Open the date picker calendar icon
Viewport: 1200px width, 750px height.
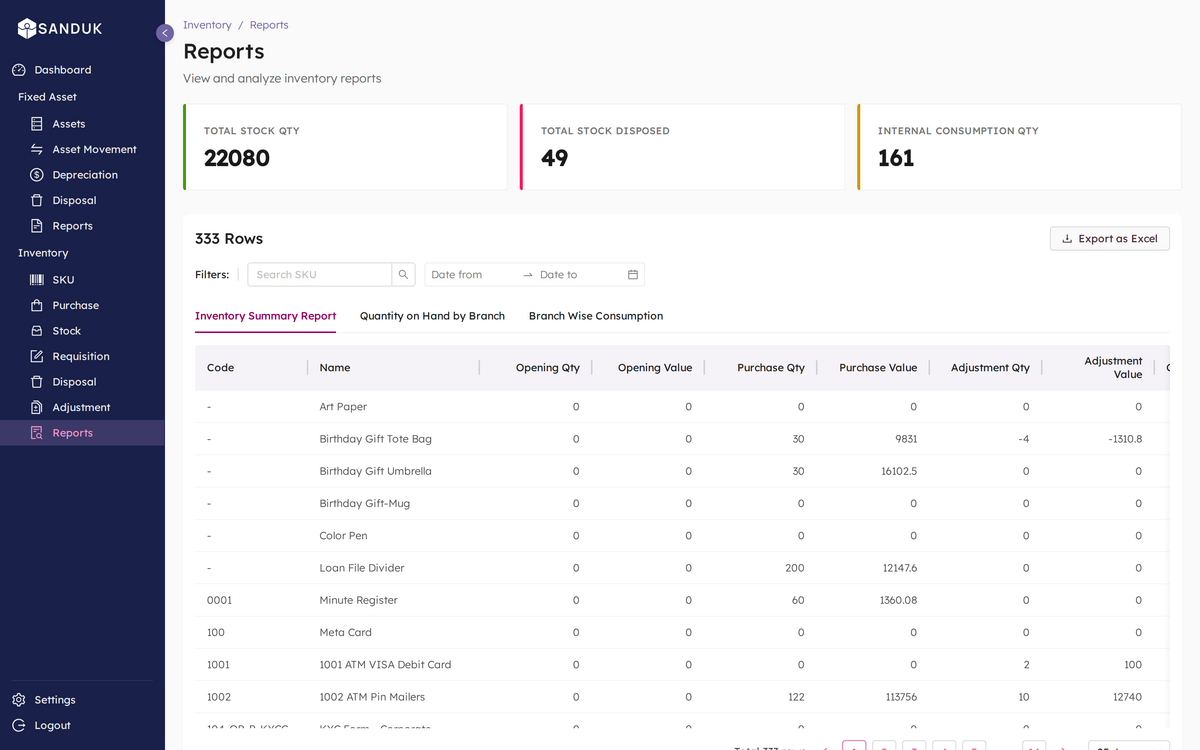633,274
